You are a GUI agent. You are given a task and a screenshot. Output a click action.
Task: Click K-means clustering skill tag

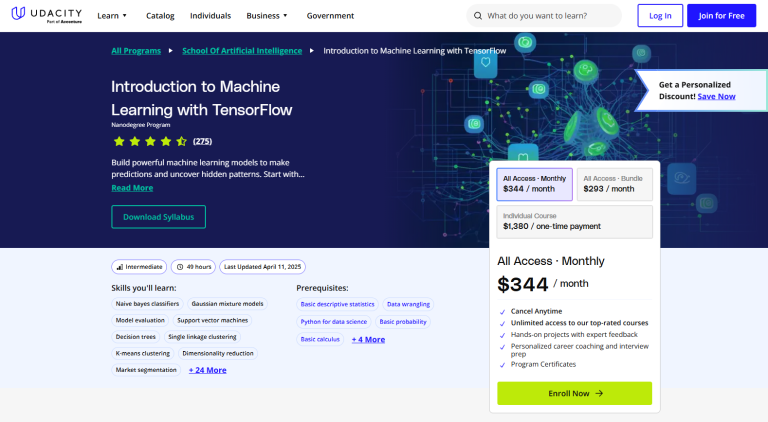(143, 353)
